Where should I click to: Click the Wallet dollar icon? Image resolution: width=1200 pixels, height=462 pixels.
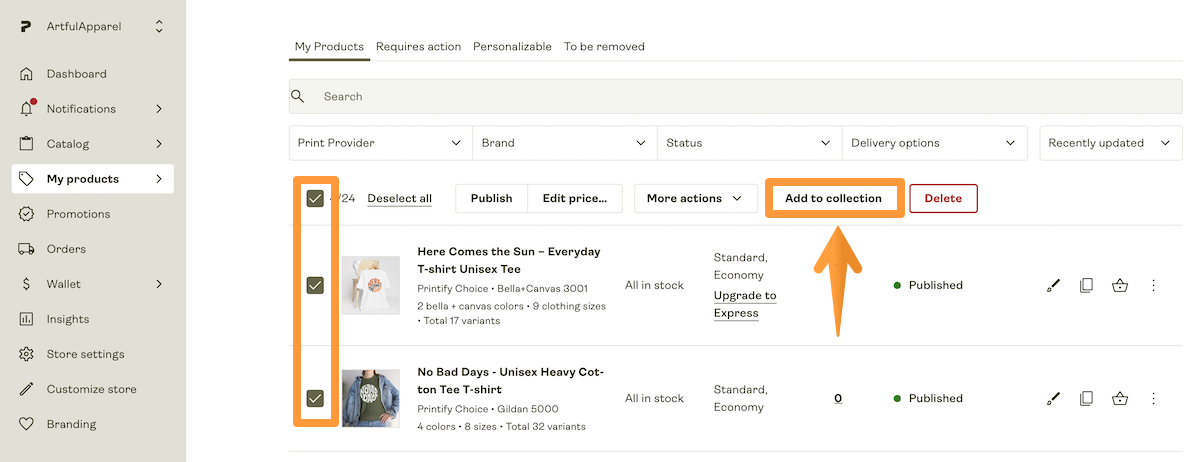pos(26,284)
